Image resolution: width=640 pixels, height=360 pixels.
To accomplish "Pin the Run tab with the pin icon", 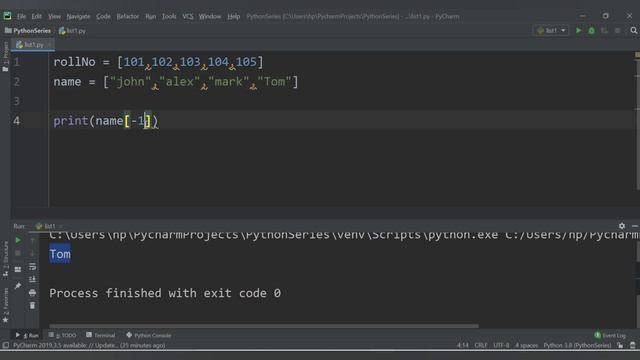I will [x=18, y=286].
